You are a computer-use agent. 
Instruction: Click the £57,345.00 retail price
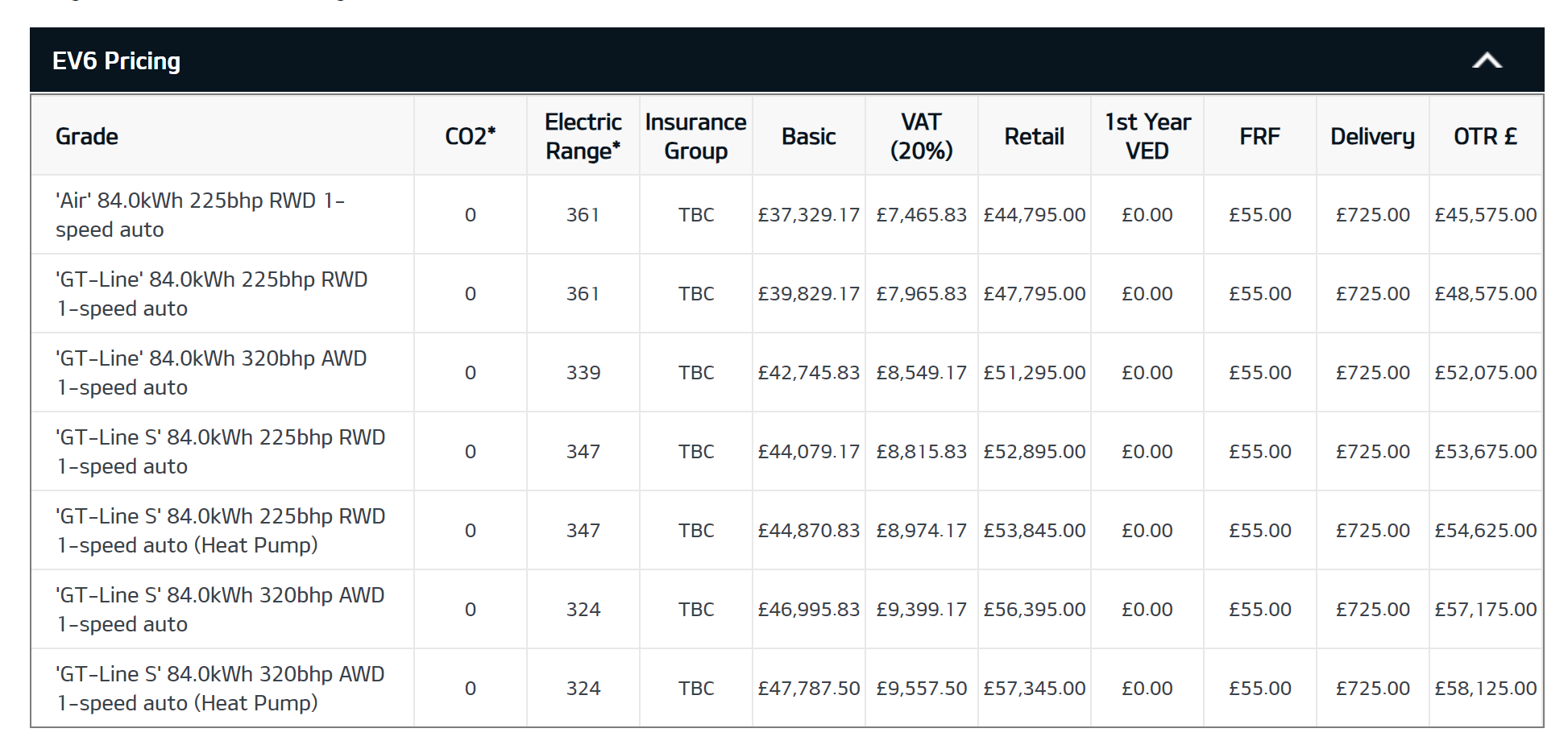(1035, 689)
